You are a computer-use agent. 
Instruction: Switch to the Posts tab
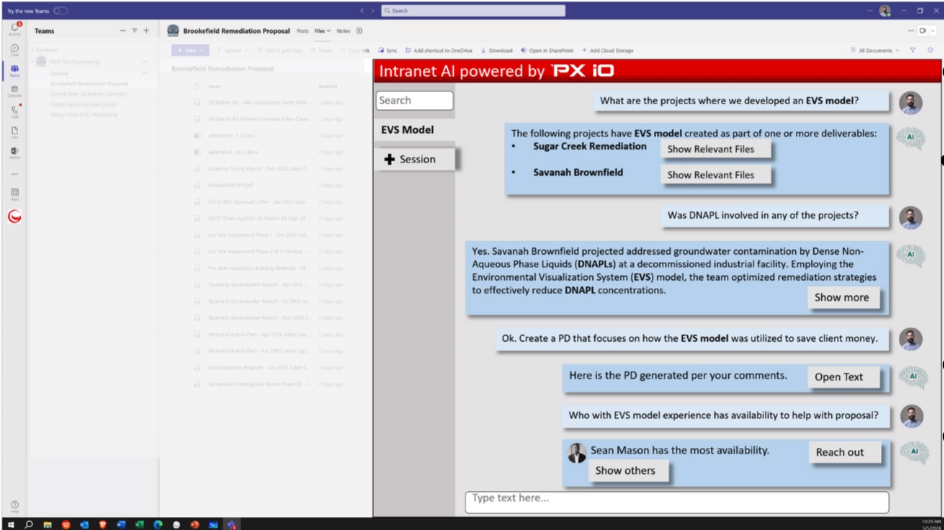[302, 31]
